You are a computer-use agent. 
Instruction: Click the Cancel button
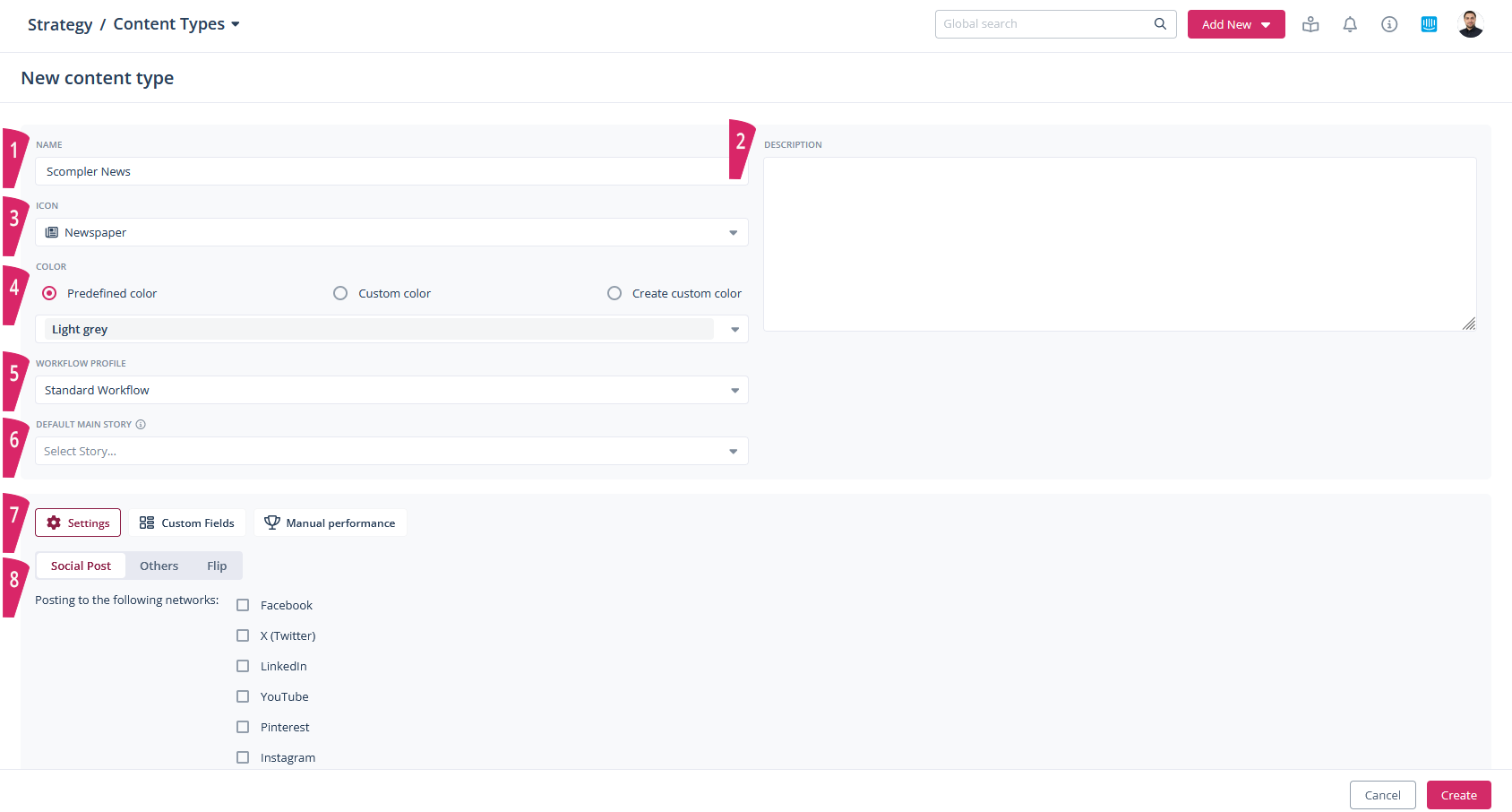pos(1382,795)
